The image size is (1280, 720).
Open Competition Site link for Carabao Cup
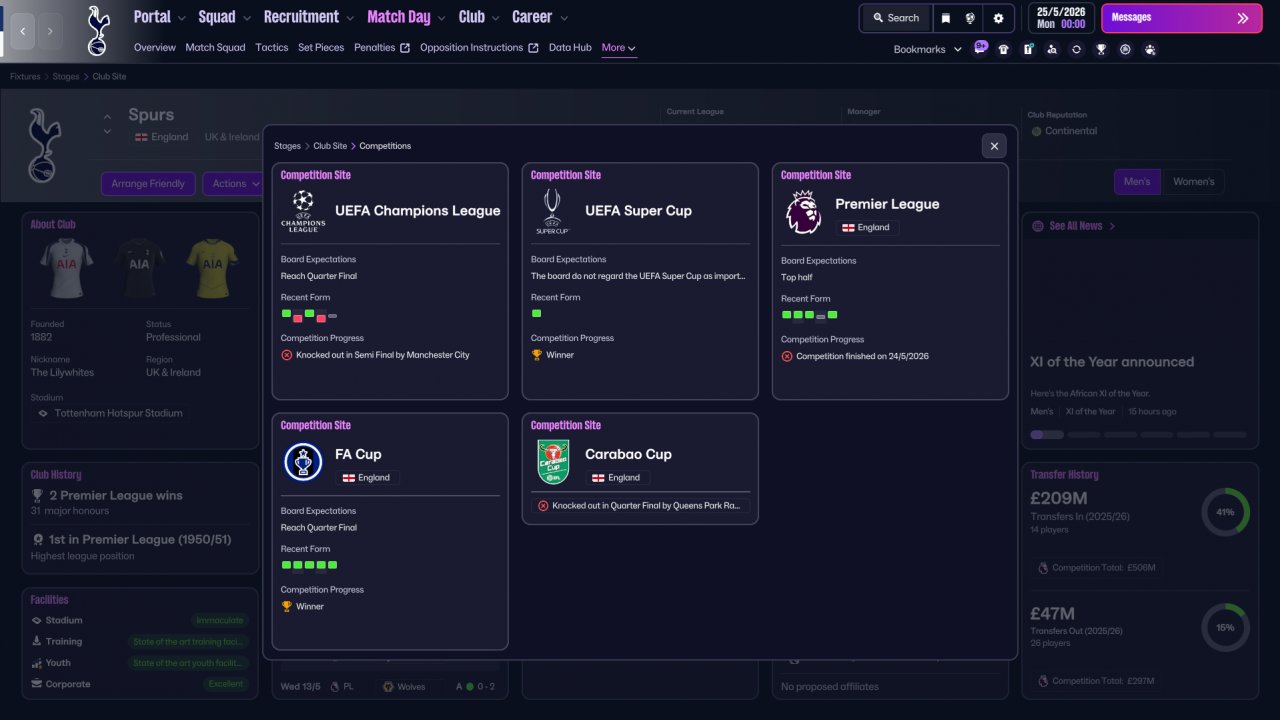coord(566,425)
